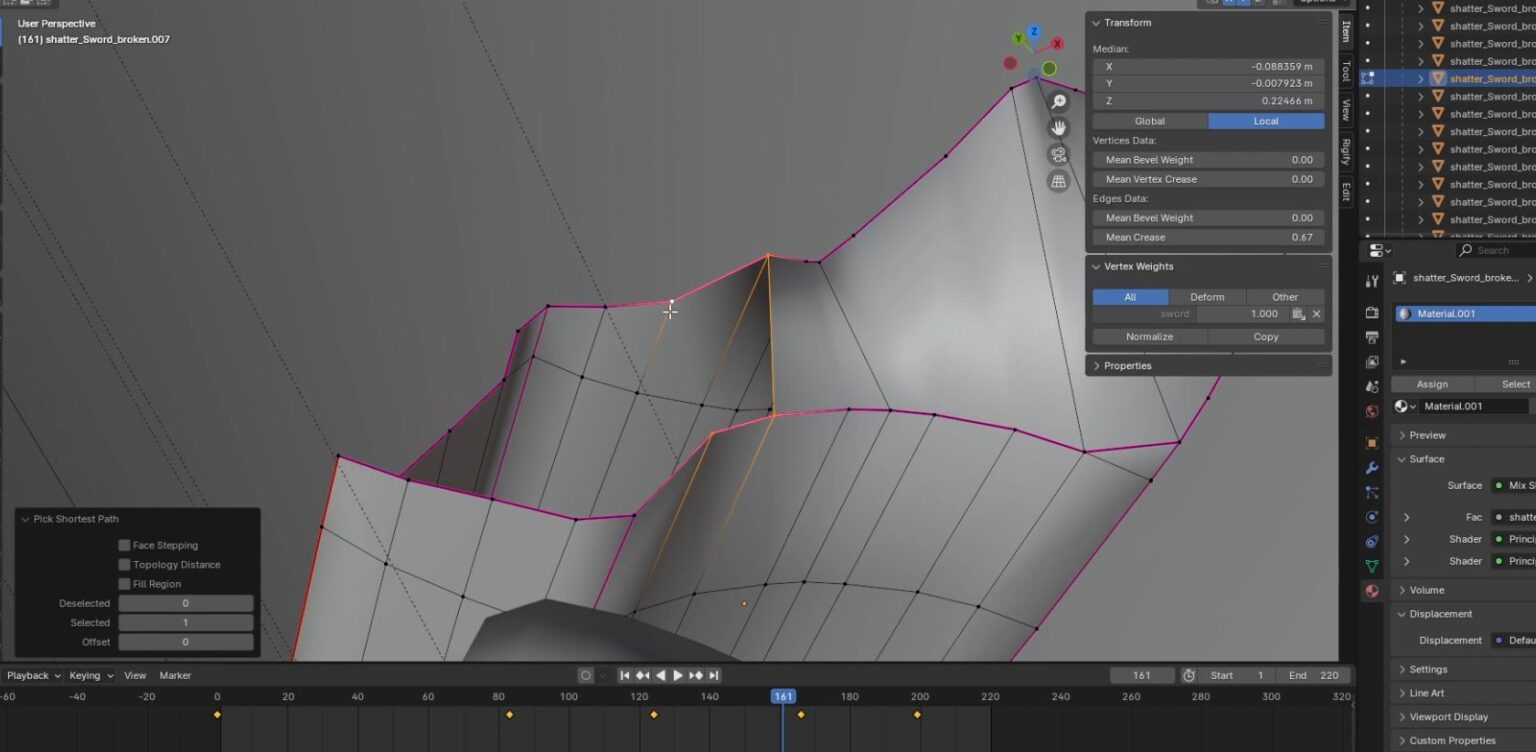
Task: Switch perspective/orthographic with the grid icon
Action: [x=1058, y=181]
